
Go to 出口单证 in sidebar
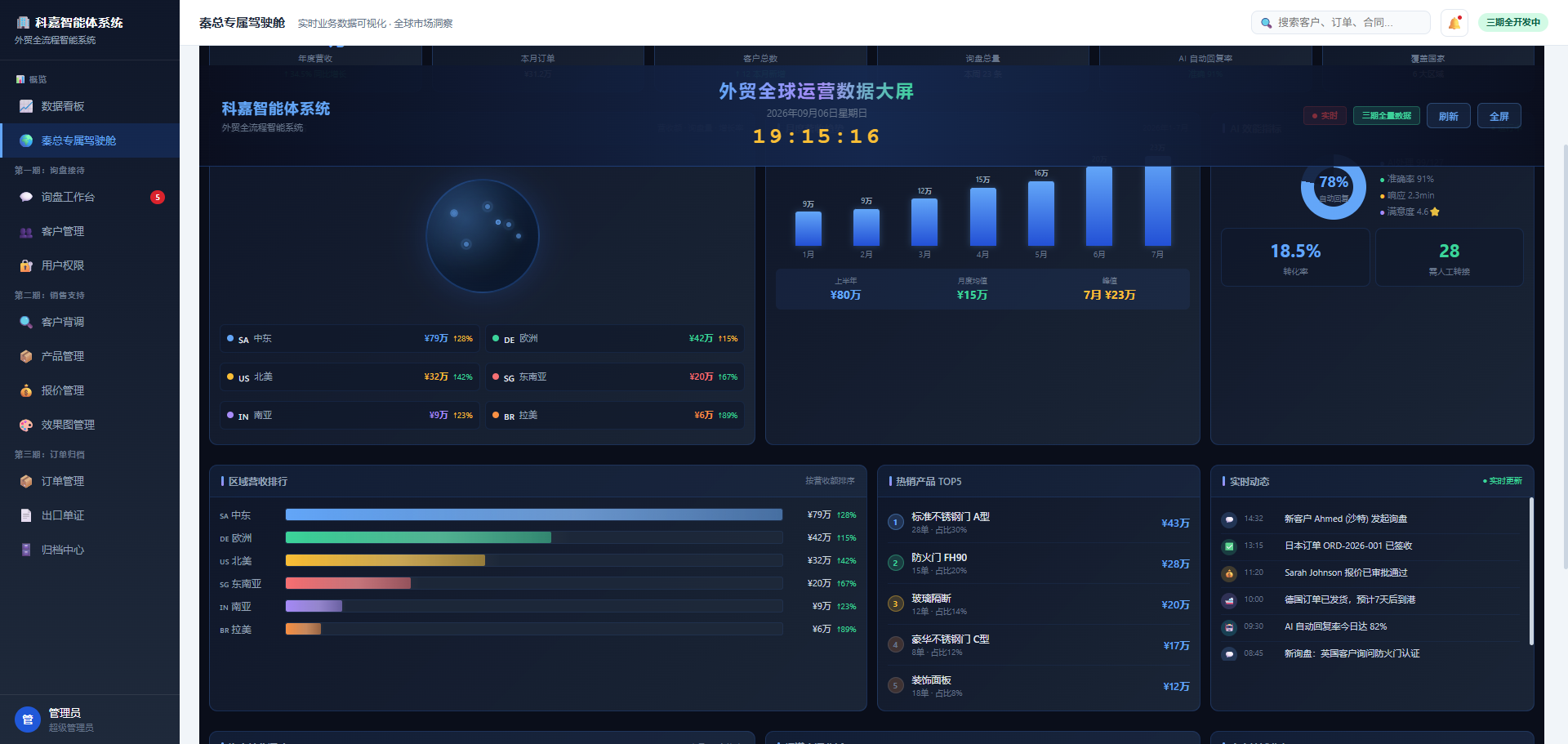pyautogui.click(x=90, y=515)
